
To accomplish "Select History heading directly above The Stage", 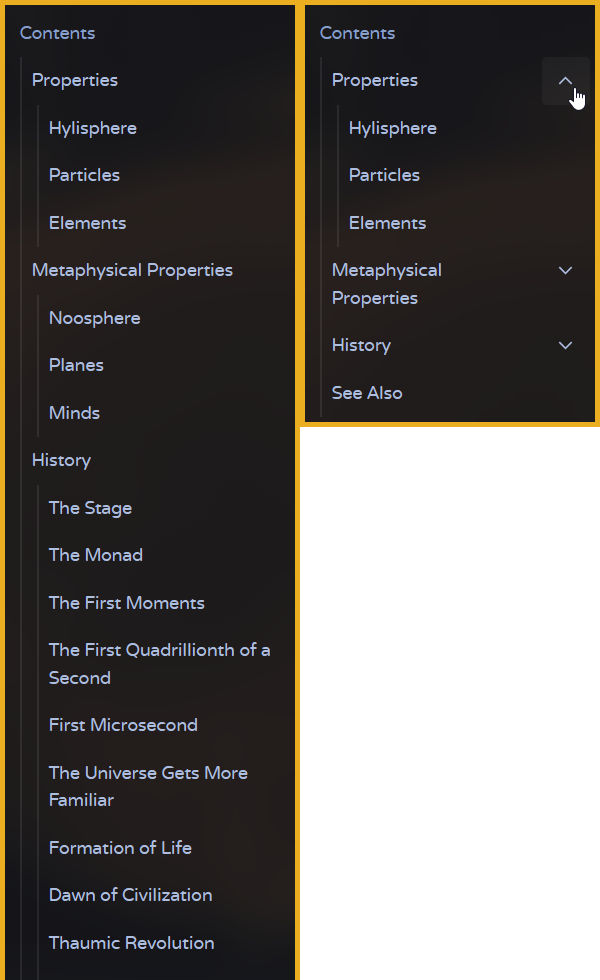I will point(61,460).
